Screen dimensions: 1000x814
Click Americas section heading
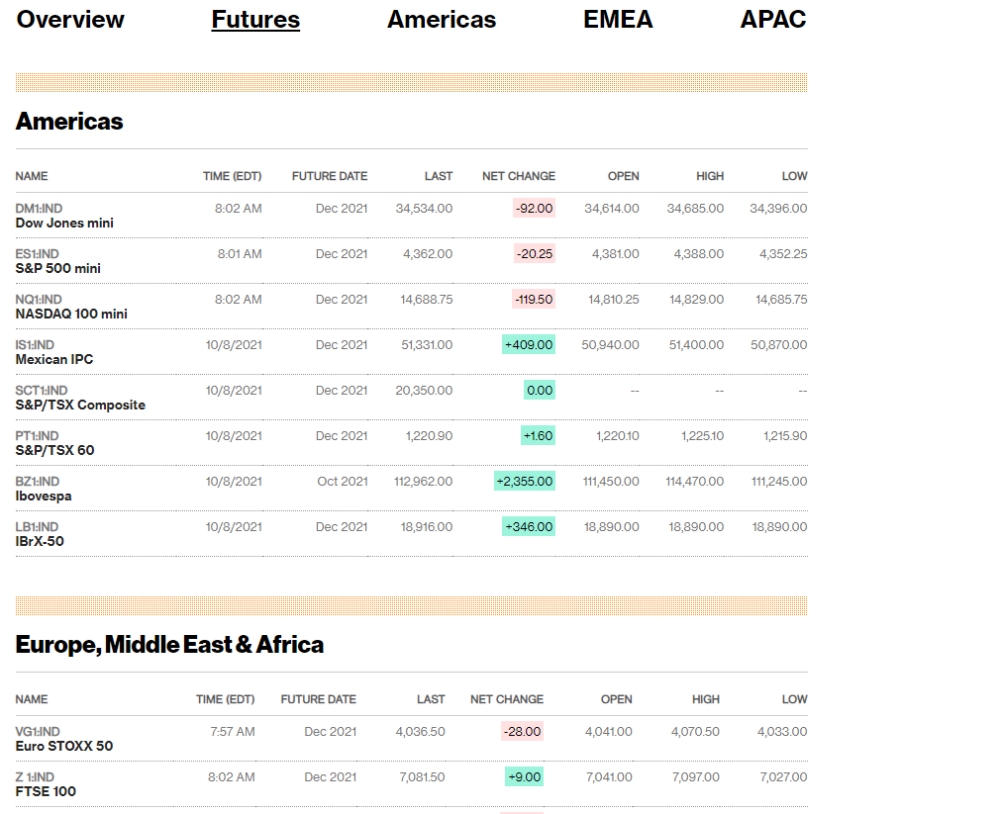coord(70,121)
